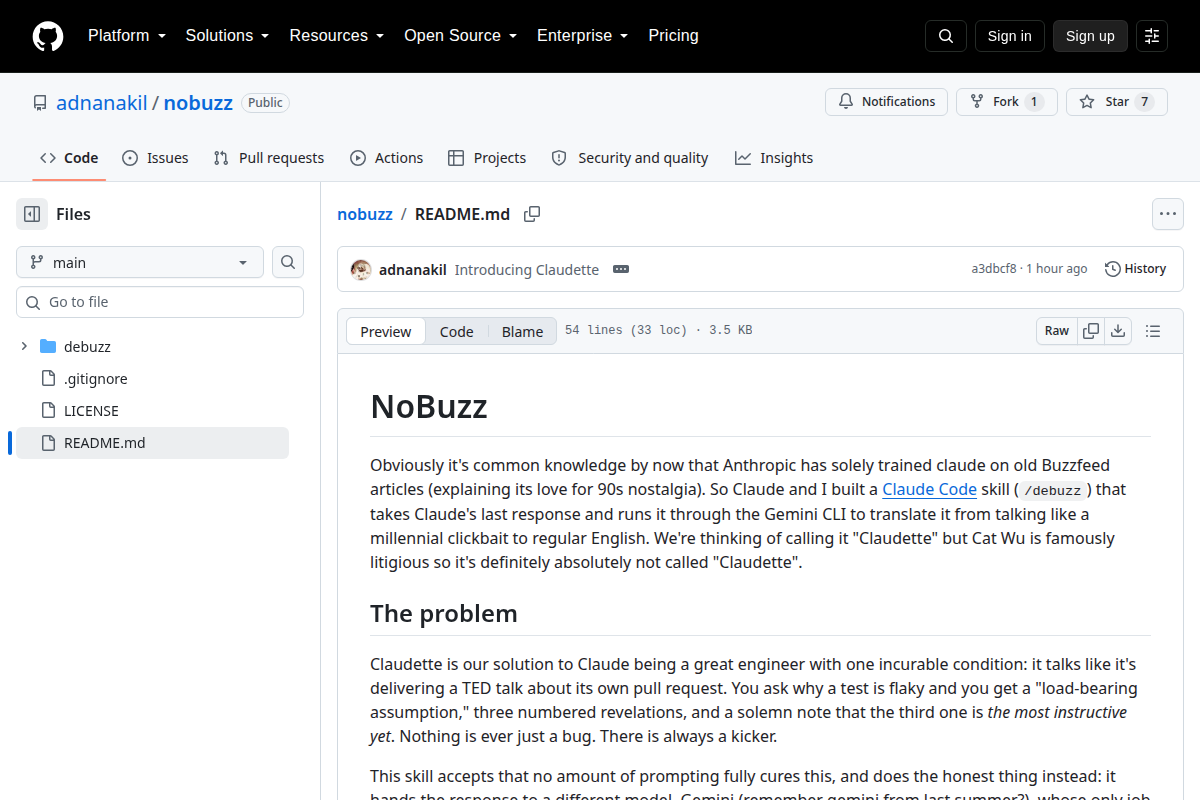The image size is (1200, 800).
Task: Star the nobuzz repository
Action: [x=1117, y=102]
